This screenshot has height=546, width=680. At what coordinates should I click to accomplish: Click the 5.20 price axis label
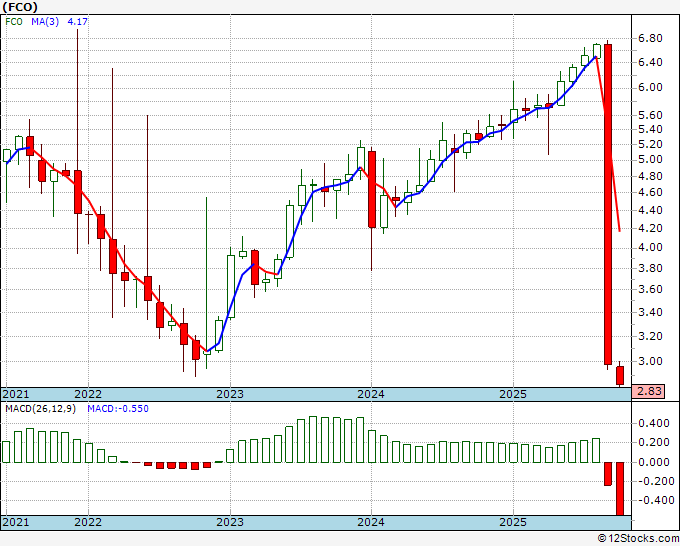(x=650, y=144)
